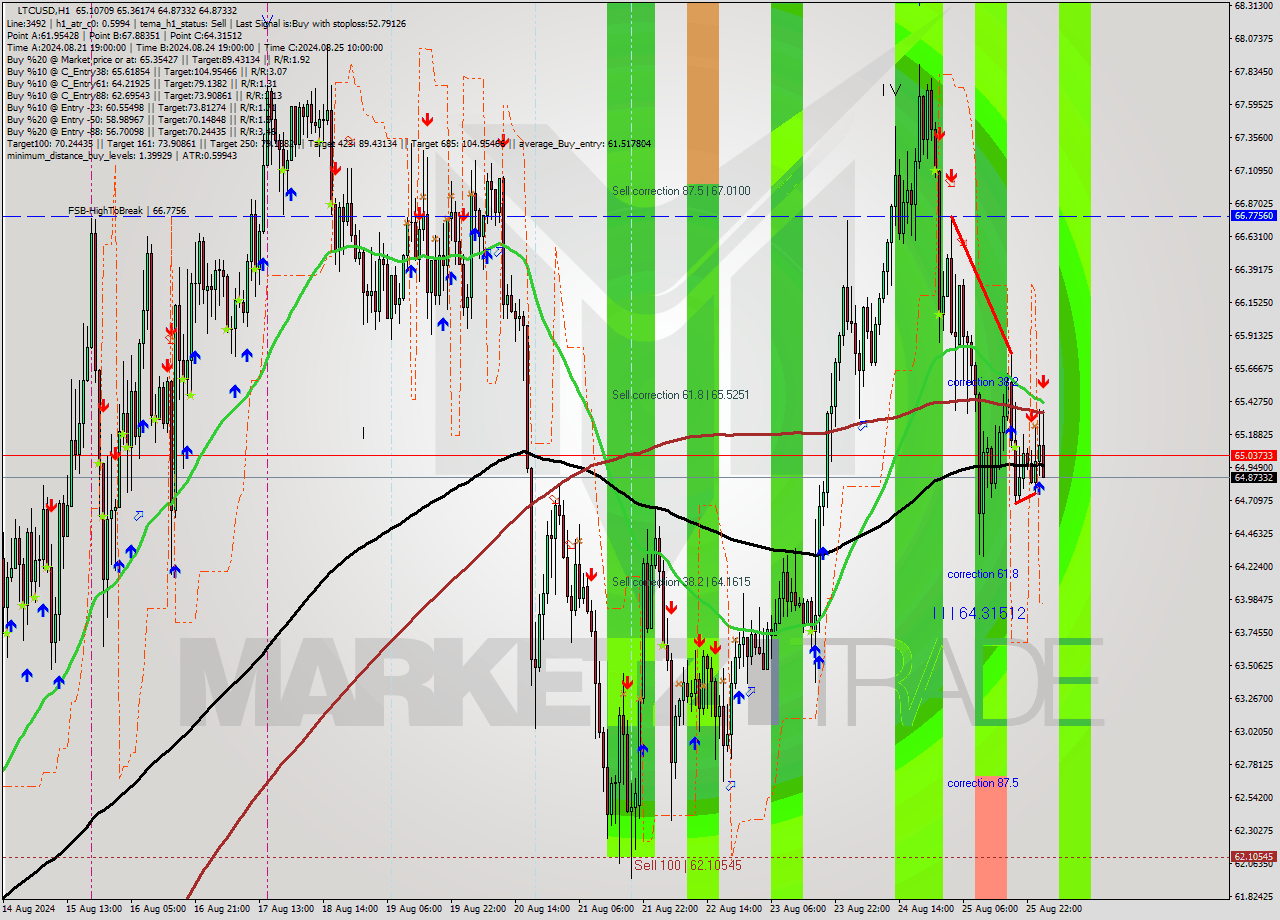Click the 25 Aug 06:00 time label
The width and height of the screenshot is (1280, 920).
(991, 909)
